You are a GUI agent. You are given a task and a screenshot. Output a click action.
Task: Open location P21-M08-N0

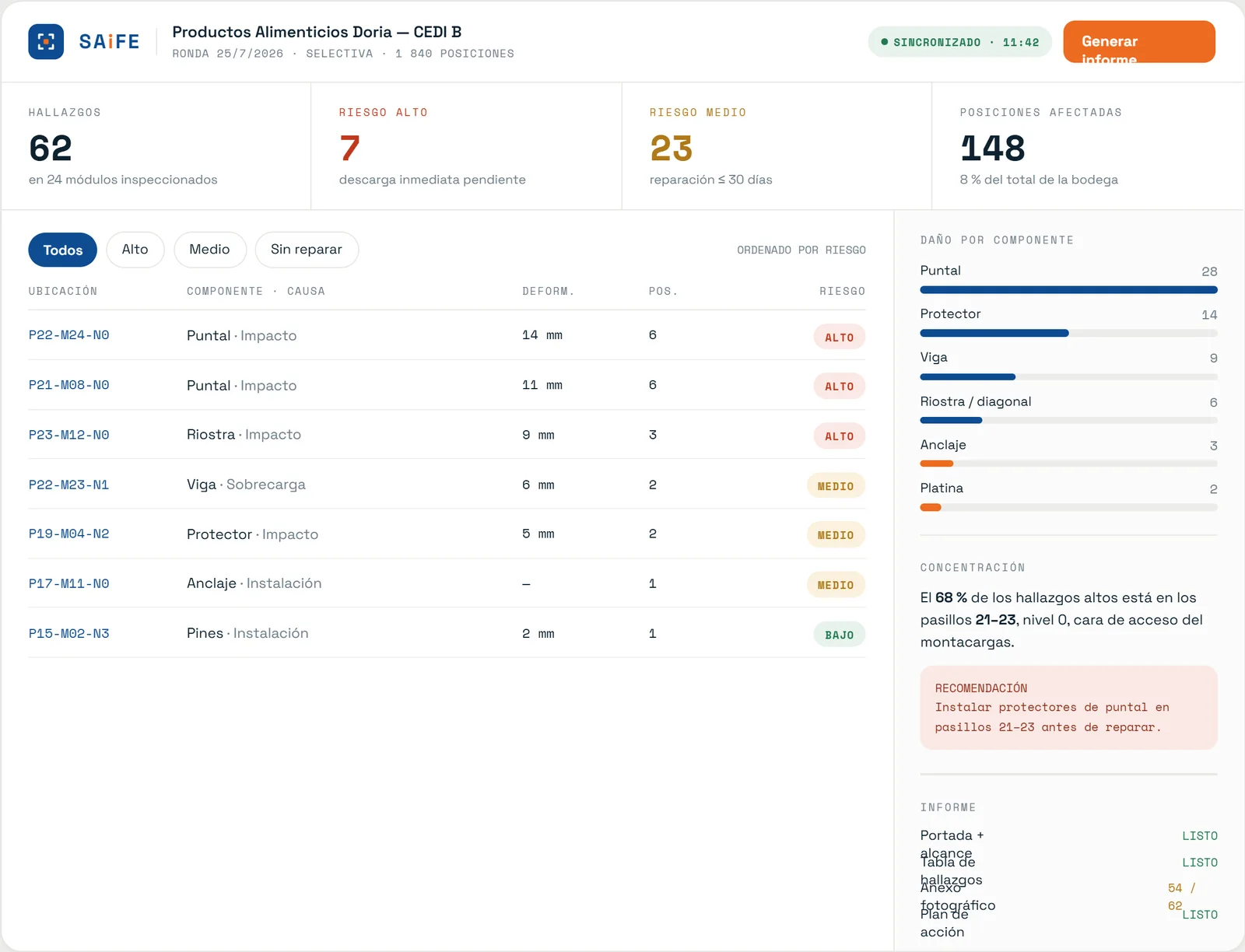tap(69, 385)
